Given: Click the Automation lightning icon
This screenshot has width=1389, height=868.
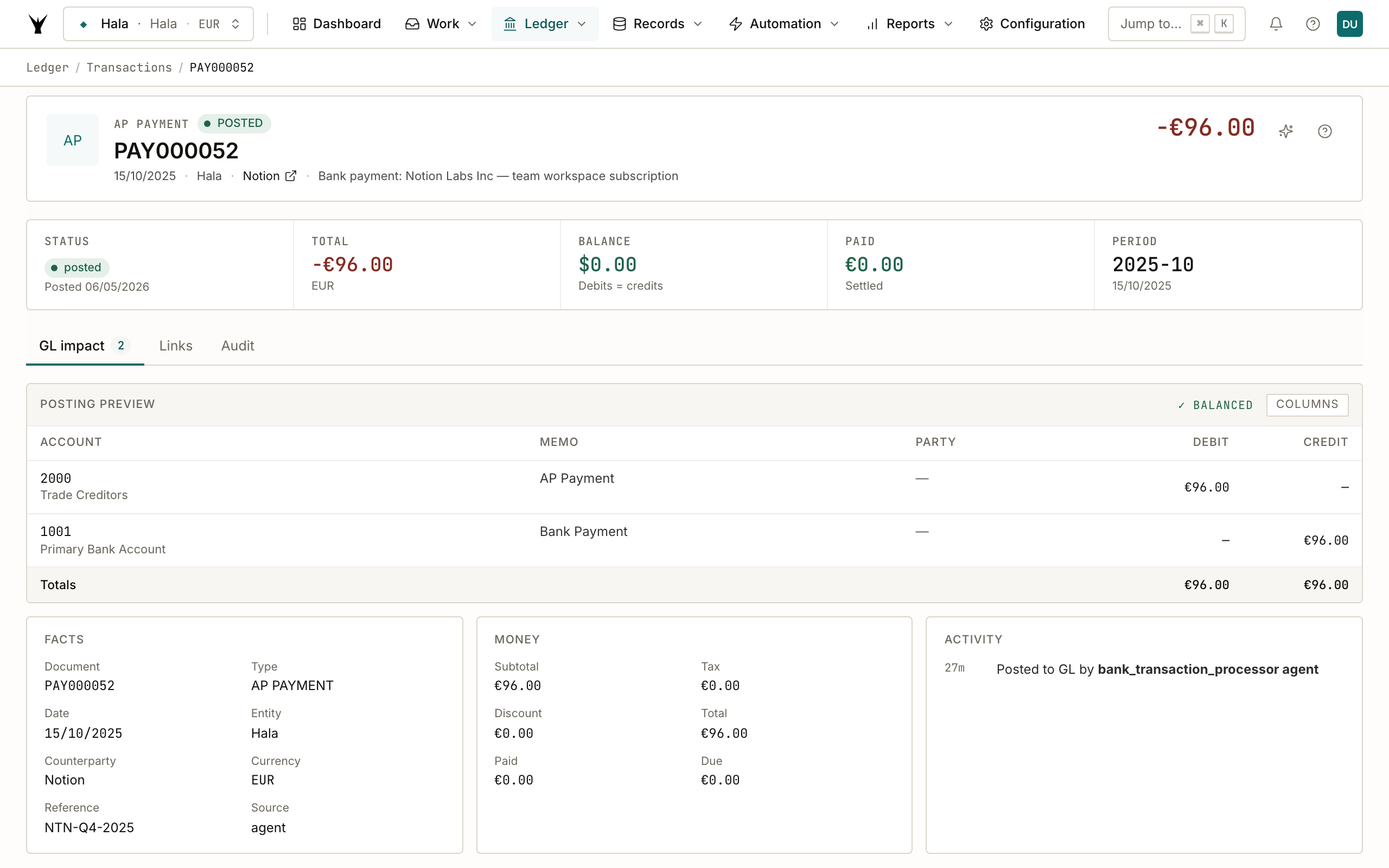Looking at the screenshot, I should coord(736,24).
